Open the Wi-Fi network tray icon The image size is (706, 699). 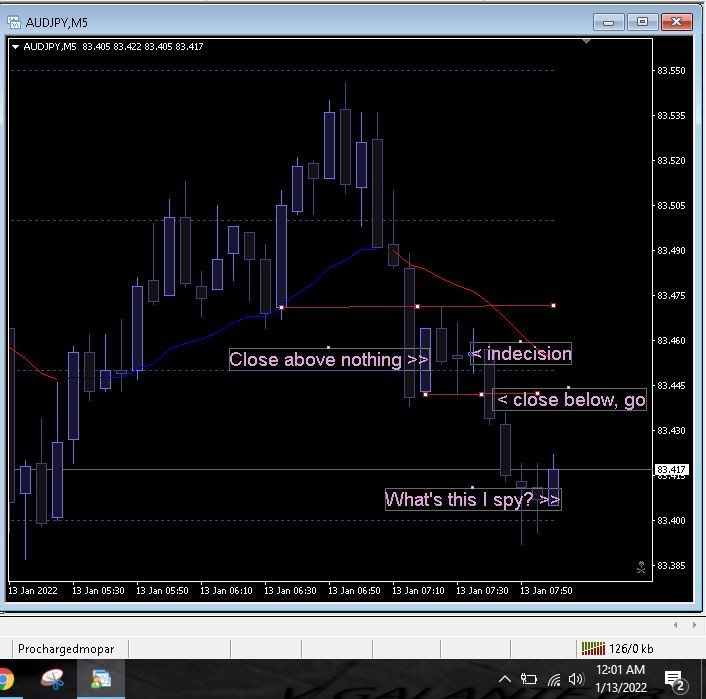[554, 679]
